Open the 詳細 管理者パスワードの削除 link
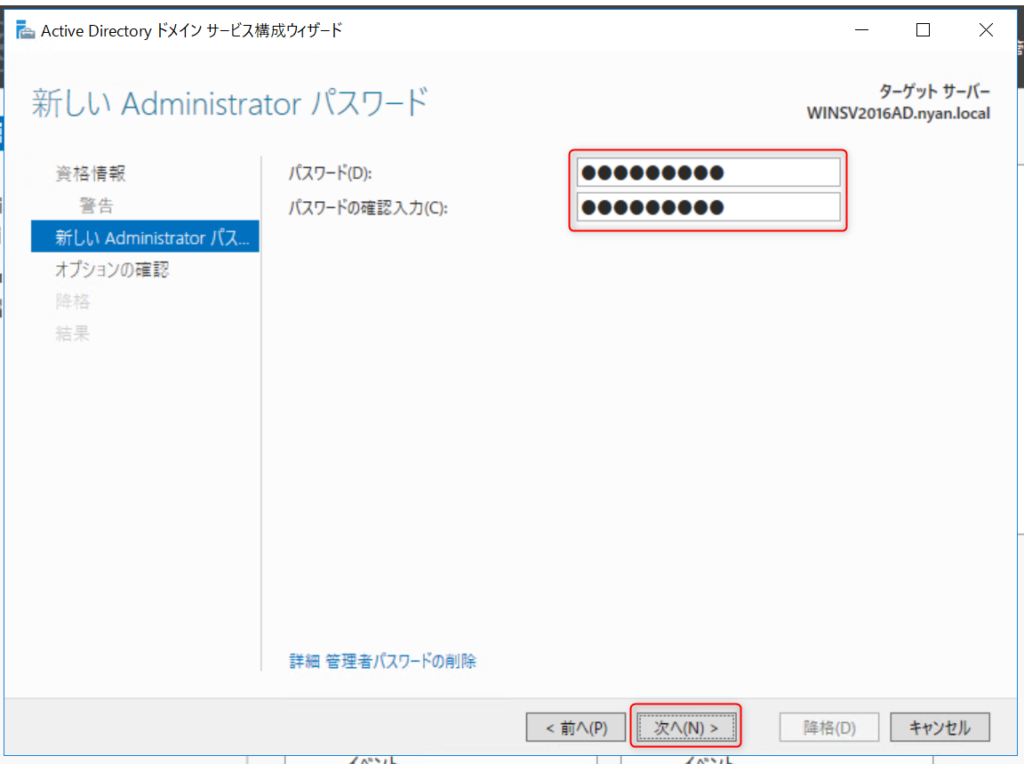Image resolution: width=1024 pixels, height=764 pixels. (x=383, y=661)
